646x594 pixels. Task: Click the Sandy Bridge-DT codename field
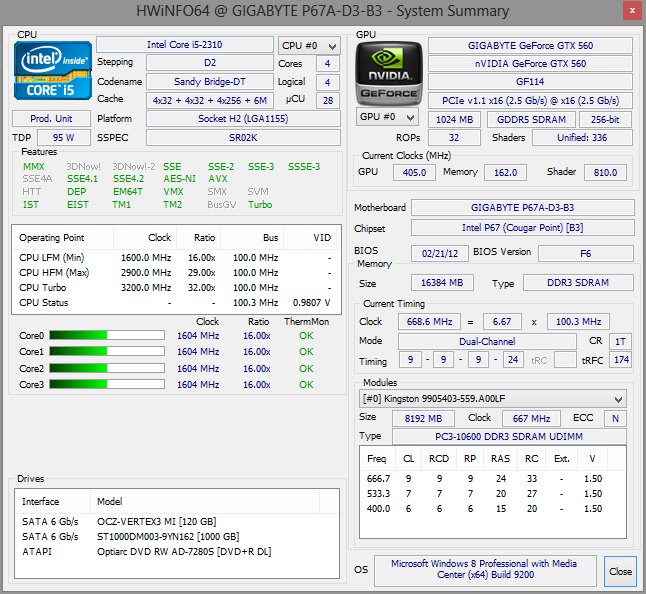[210, 82]
